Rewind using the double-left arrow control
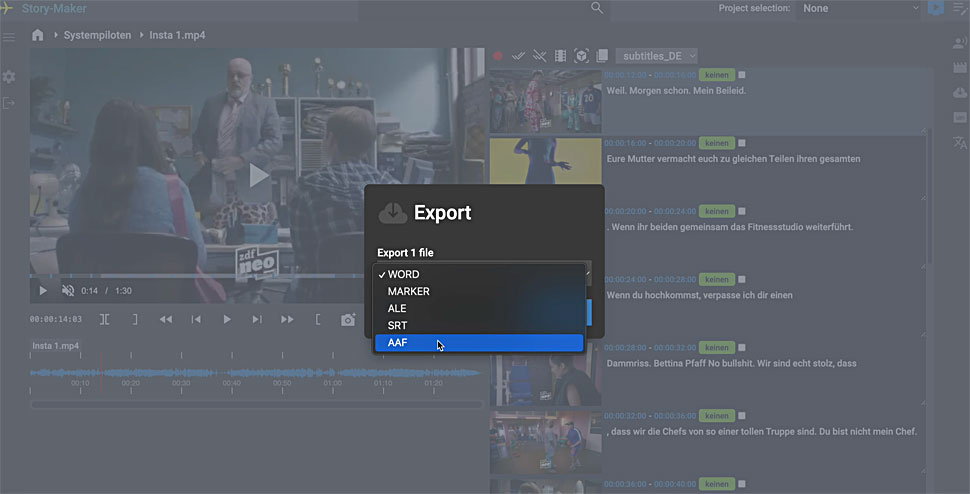 coord(166,320)
